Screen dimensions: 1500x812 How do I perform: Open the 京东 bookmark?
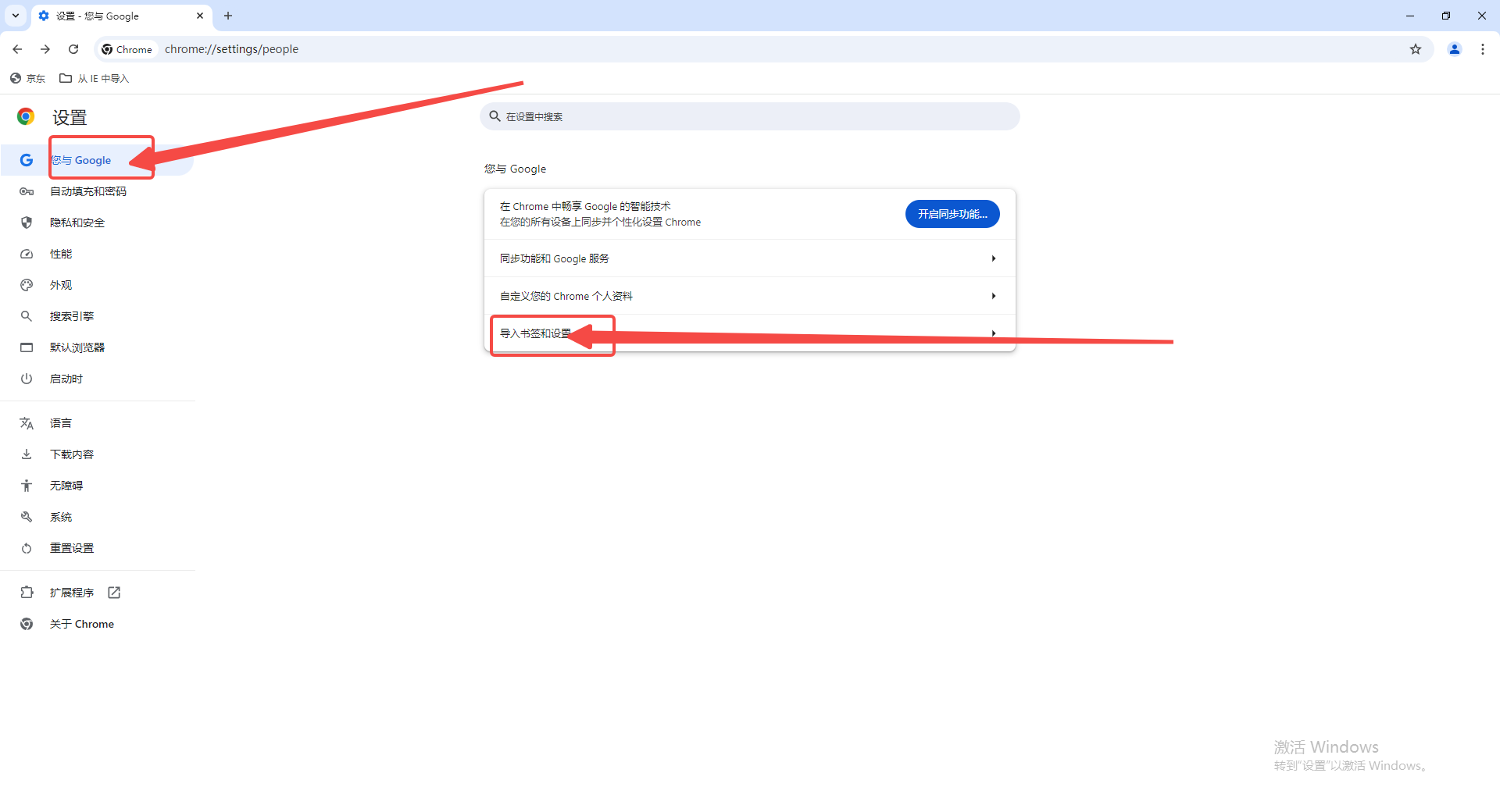click(27, 78)
